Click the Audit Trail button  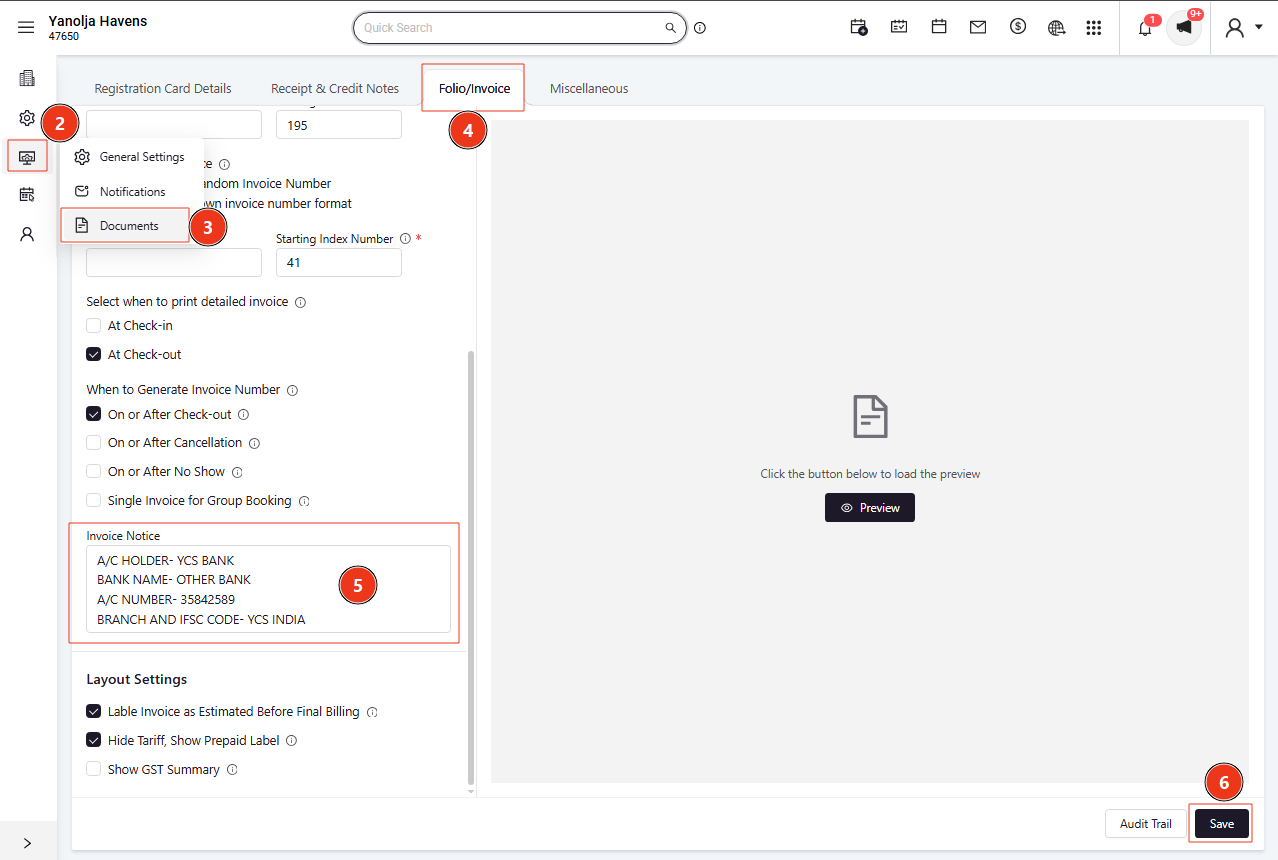click(1146, 824)
